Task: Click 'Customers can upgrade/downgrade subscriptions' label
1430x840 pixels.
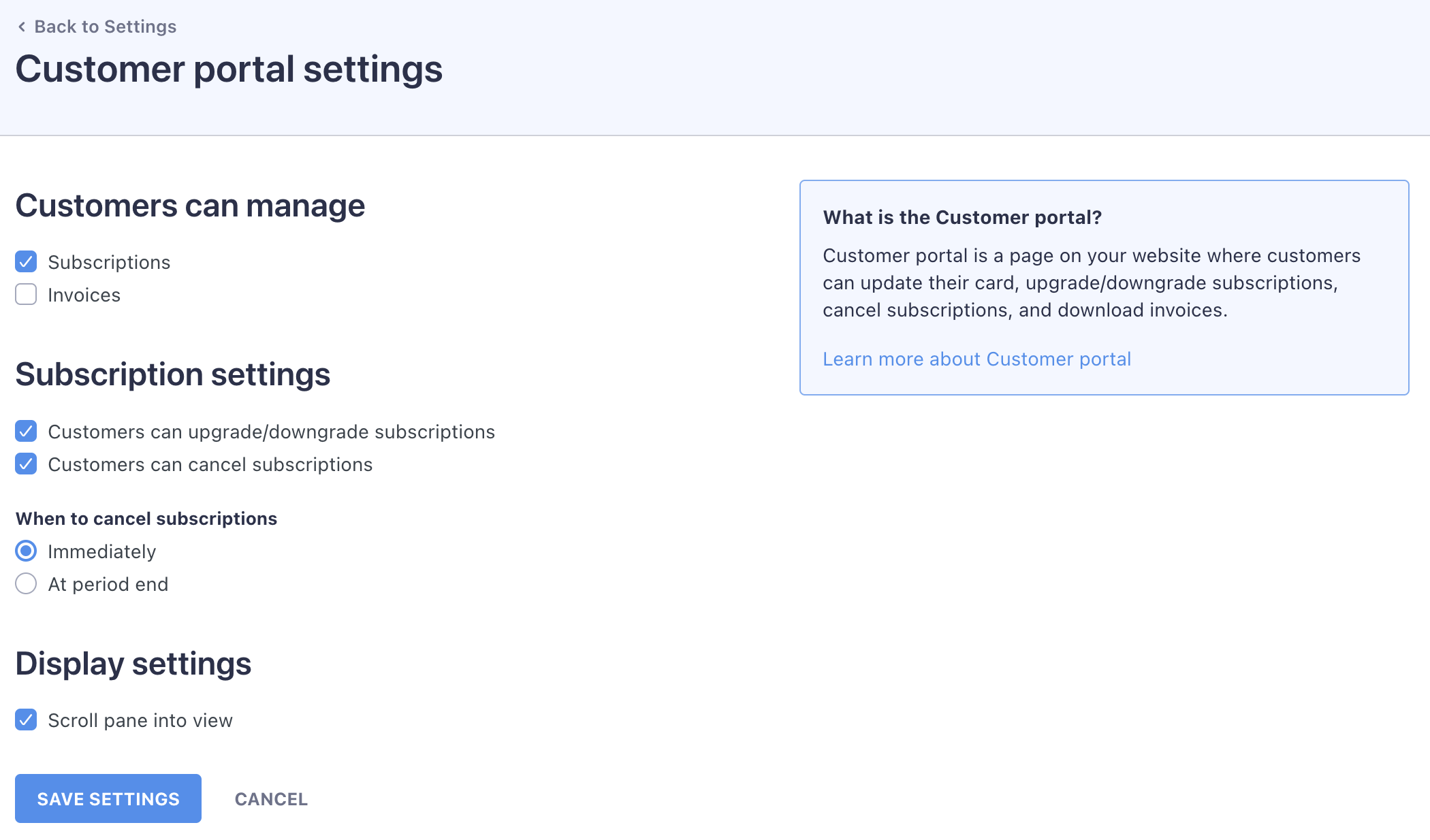Action: (271, 432)
